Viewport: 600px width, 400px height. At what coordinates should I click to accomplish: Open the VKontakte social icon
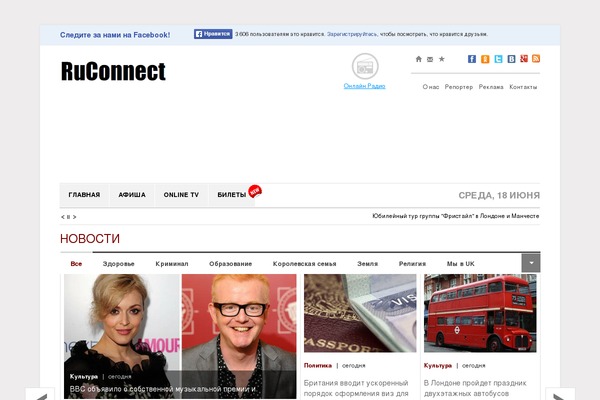click(511, 59)
